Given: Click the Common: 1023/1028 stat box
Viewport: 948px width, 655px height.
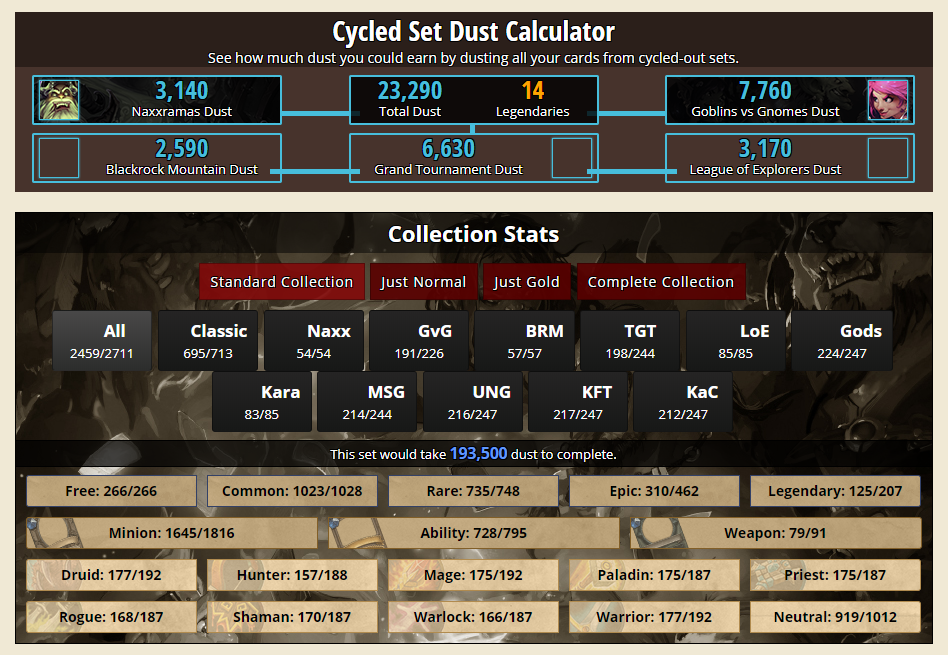Looking at the screenshot, I should click(292, 491).
